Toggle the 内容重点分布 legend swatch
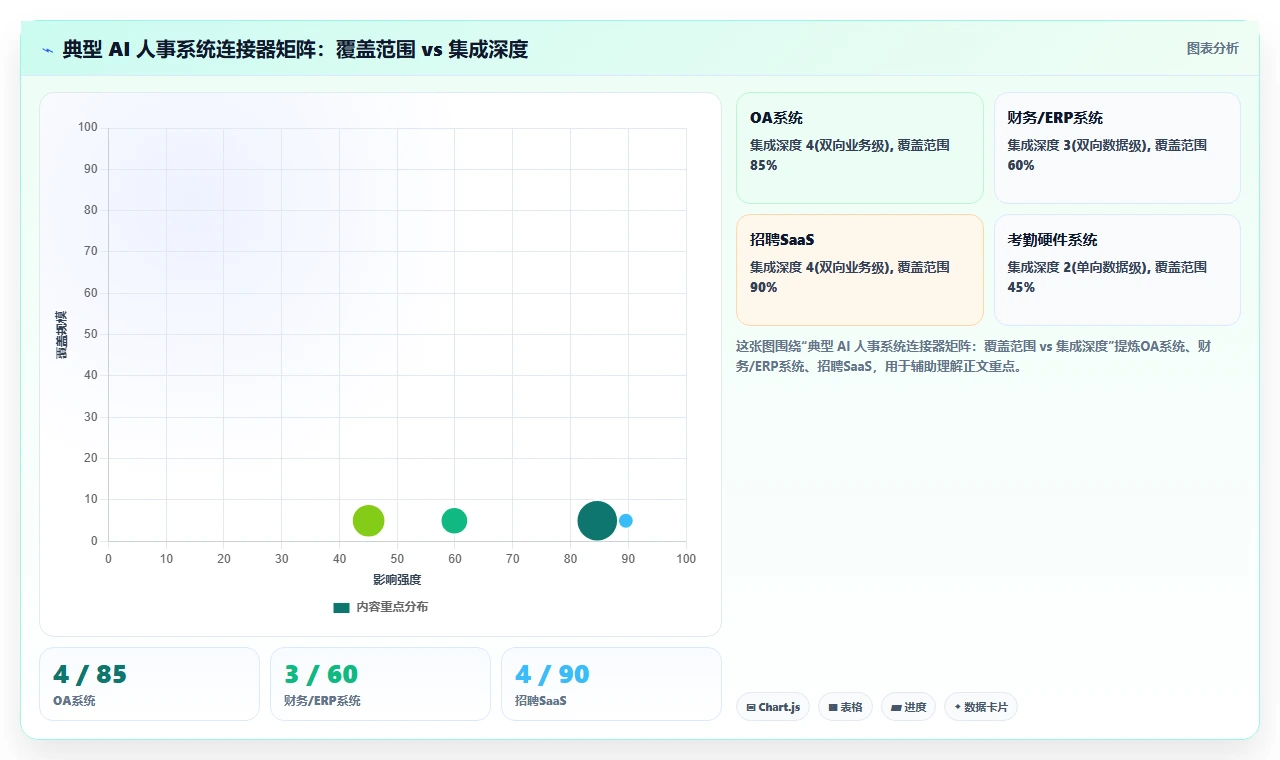The height and width of the screenshot is (760, 1280). [342, 607]
